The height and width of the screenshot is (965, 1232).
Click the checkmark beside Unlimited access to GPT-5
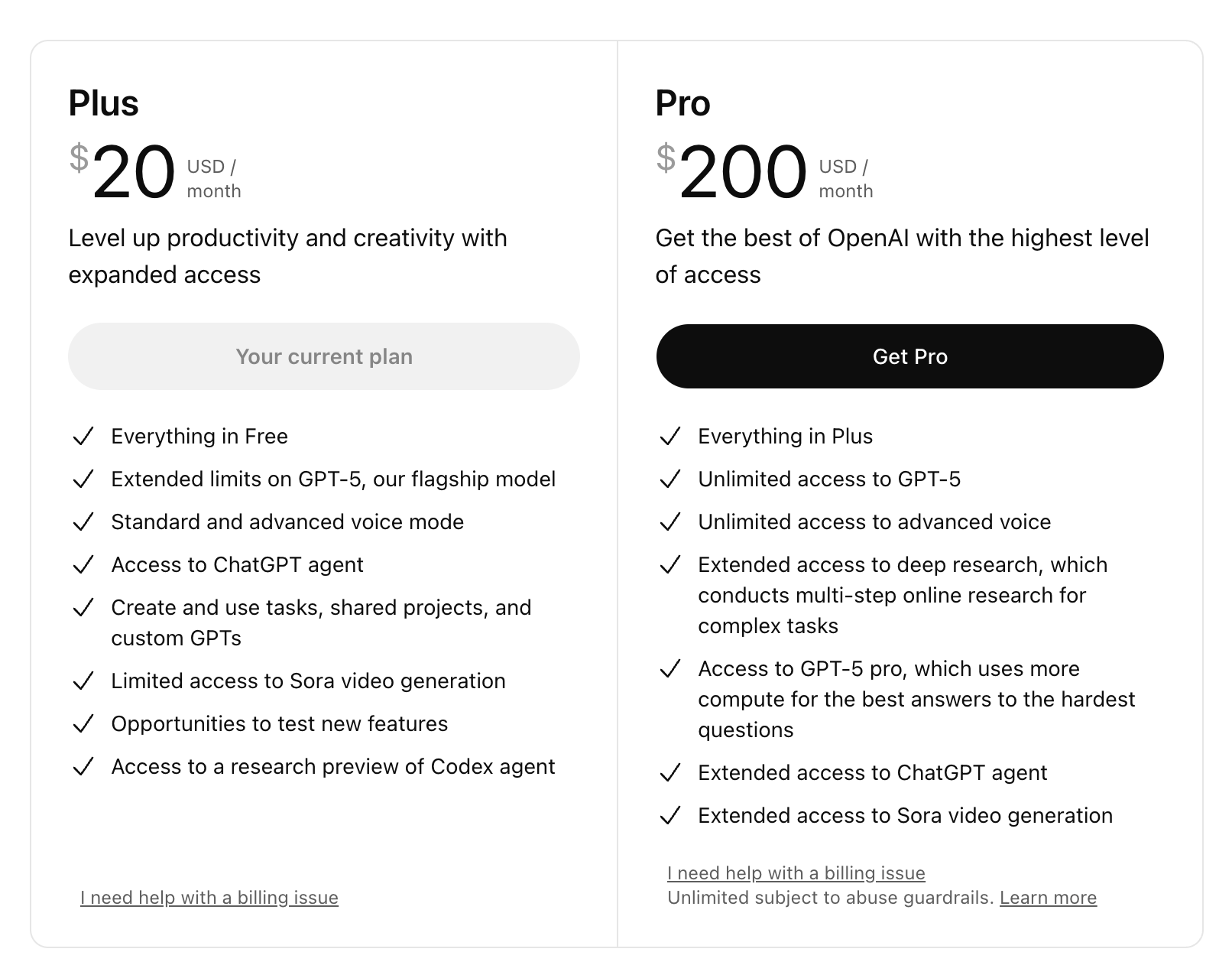pyautogui.click(x=669, y=479)
